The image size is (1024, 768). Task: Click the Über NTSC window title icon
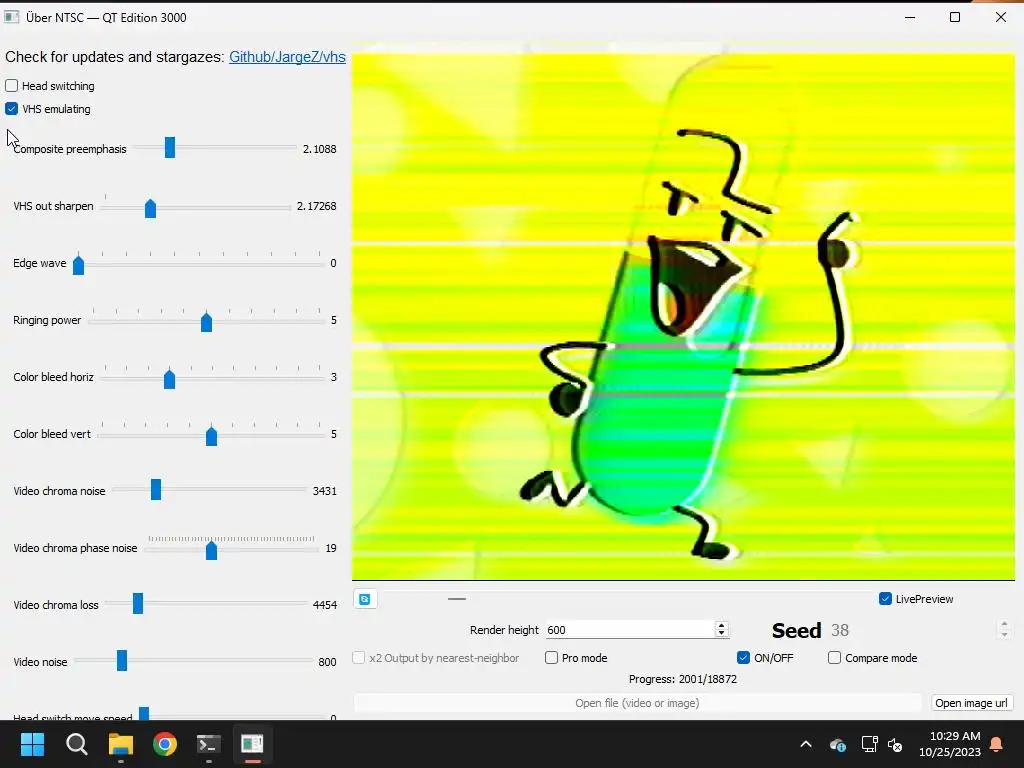(x=11, y=17)
